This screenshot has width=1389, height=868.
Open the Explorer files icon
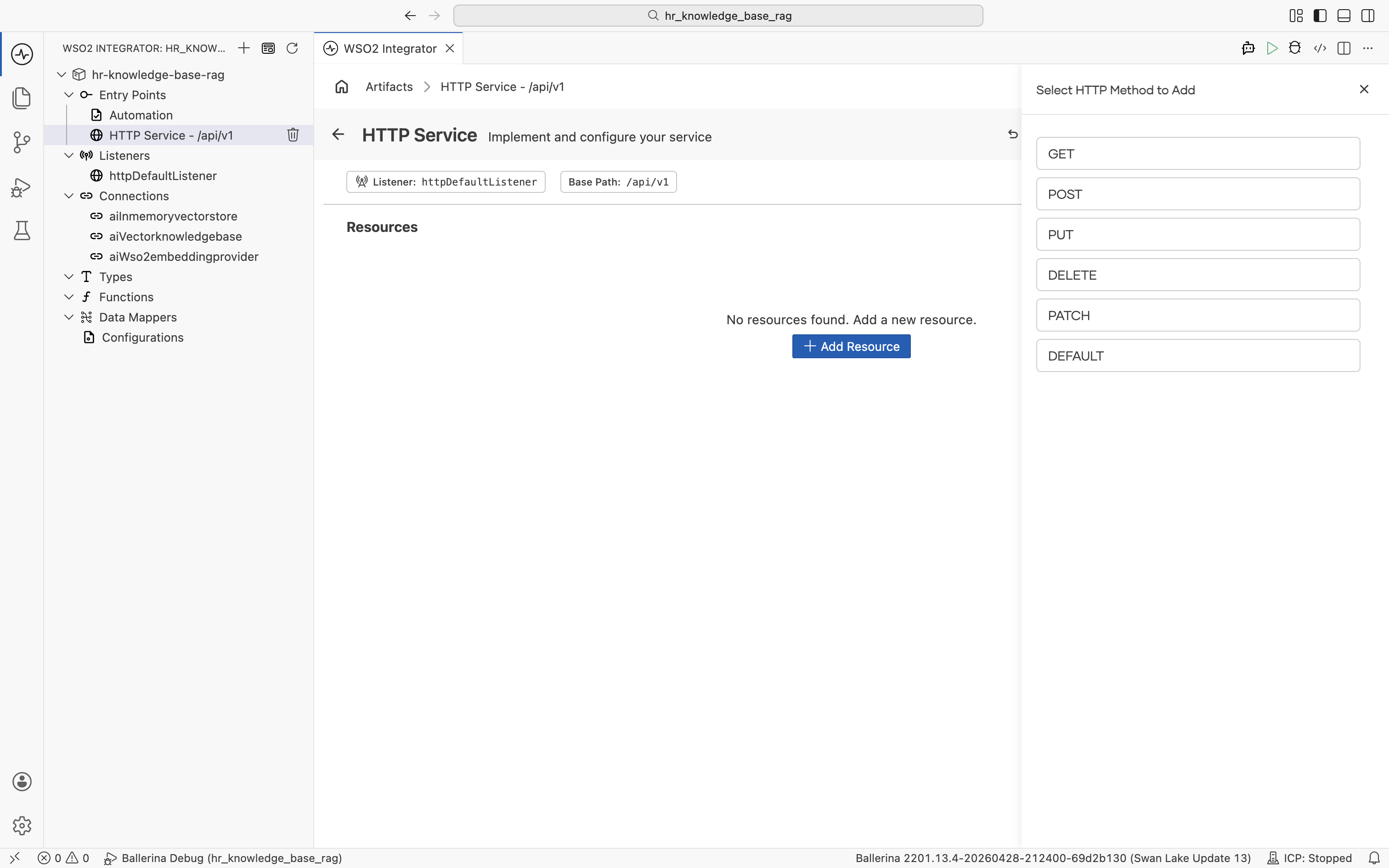coord(22,98)
